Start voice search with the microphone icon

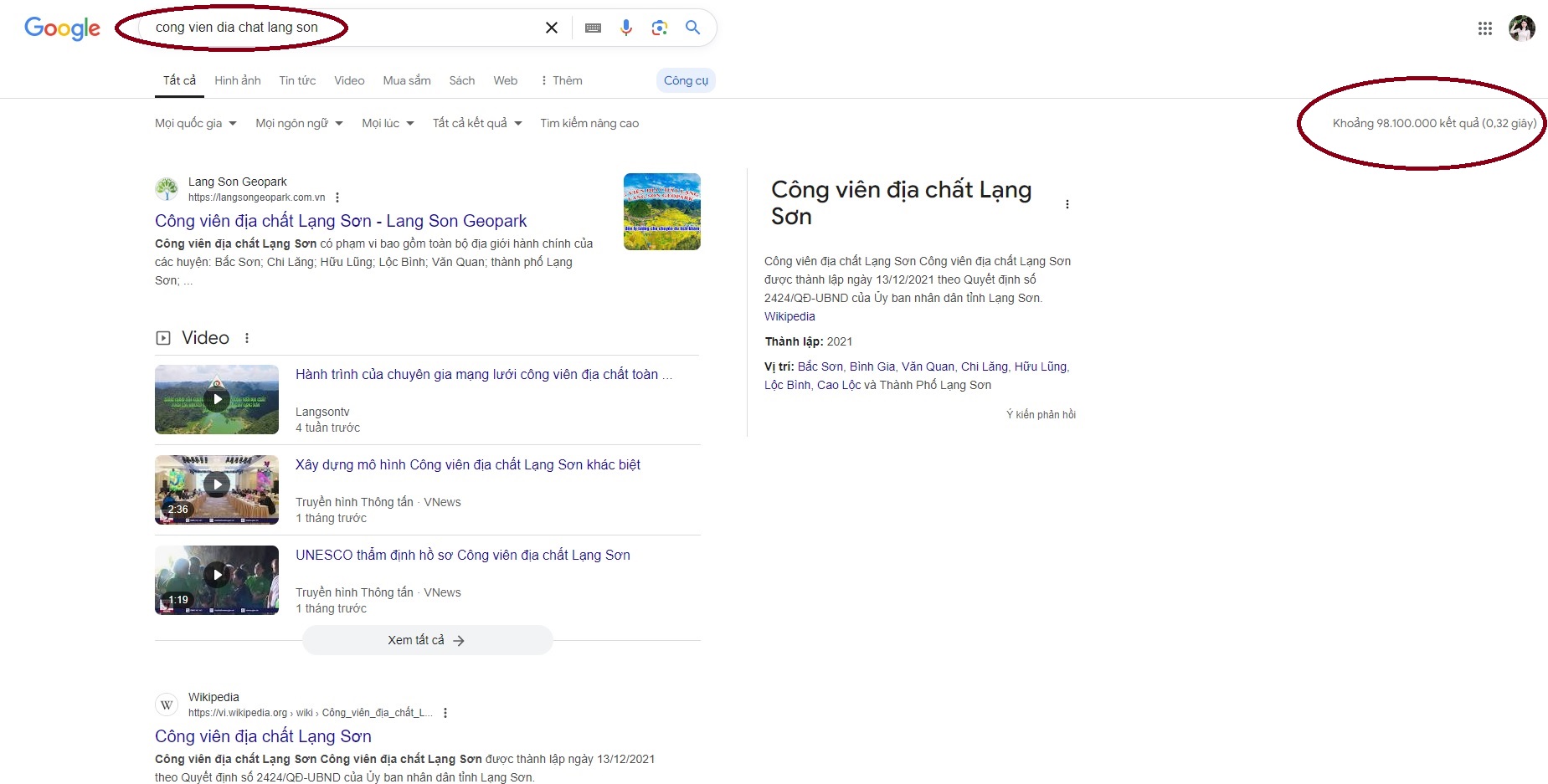coord(626,28)
